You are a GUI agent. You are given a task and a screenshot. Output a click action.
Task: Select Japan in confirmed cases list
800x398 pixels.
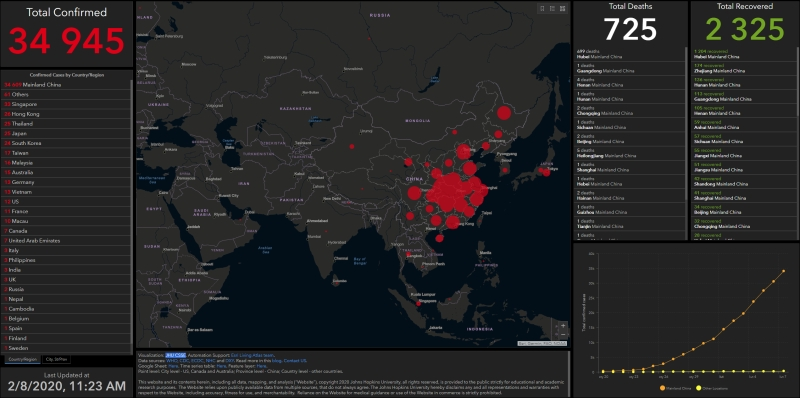(x=66, y=133)
